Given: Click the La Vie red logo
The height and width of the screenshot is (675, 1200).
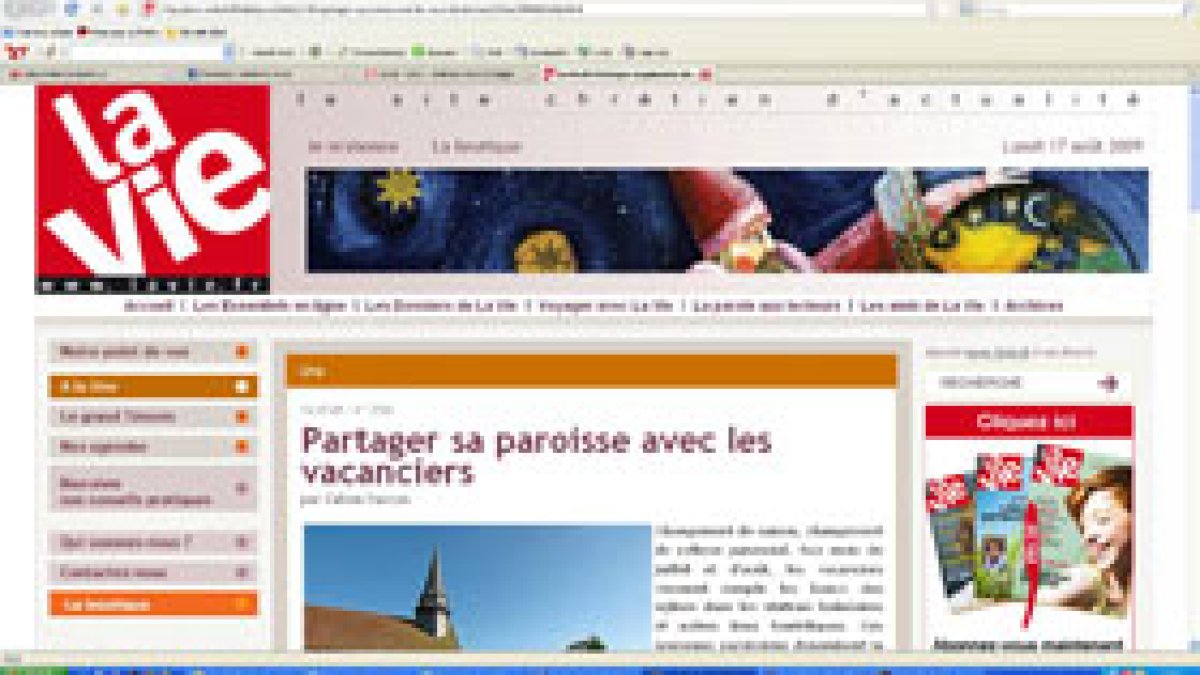Looking at the screenshot, I should point(153,188).
